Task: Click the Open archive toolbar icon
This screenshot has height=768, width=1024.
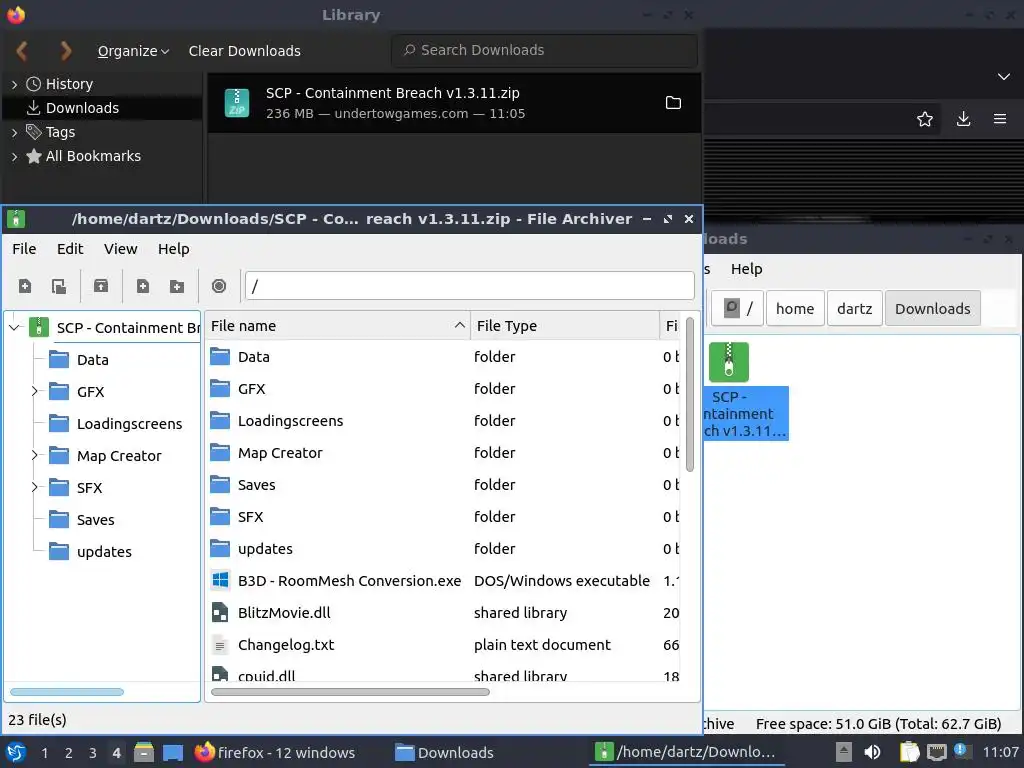Action: (59, 286)
